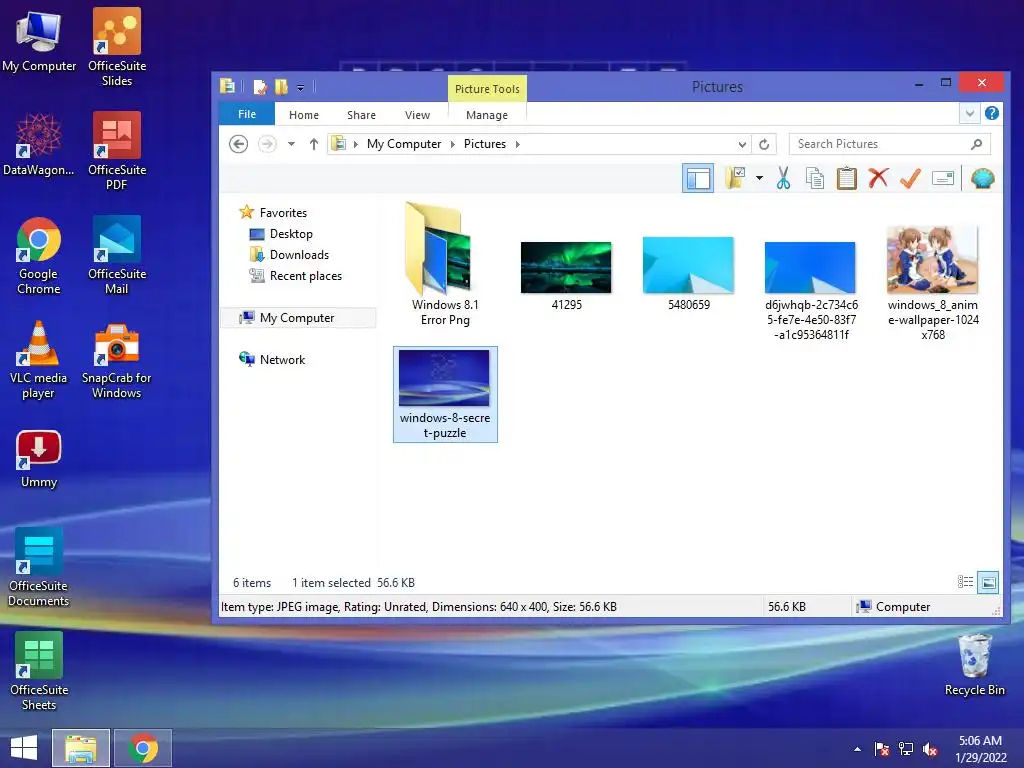Image resolution: width=1024 pixels, height=768 pixels.
Task: Click the '56.6 KB' status bar size cell
Action: (787, 607)
